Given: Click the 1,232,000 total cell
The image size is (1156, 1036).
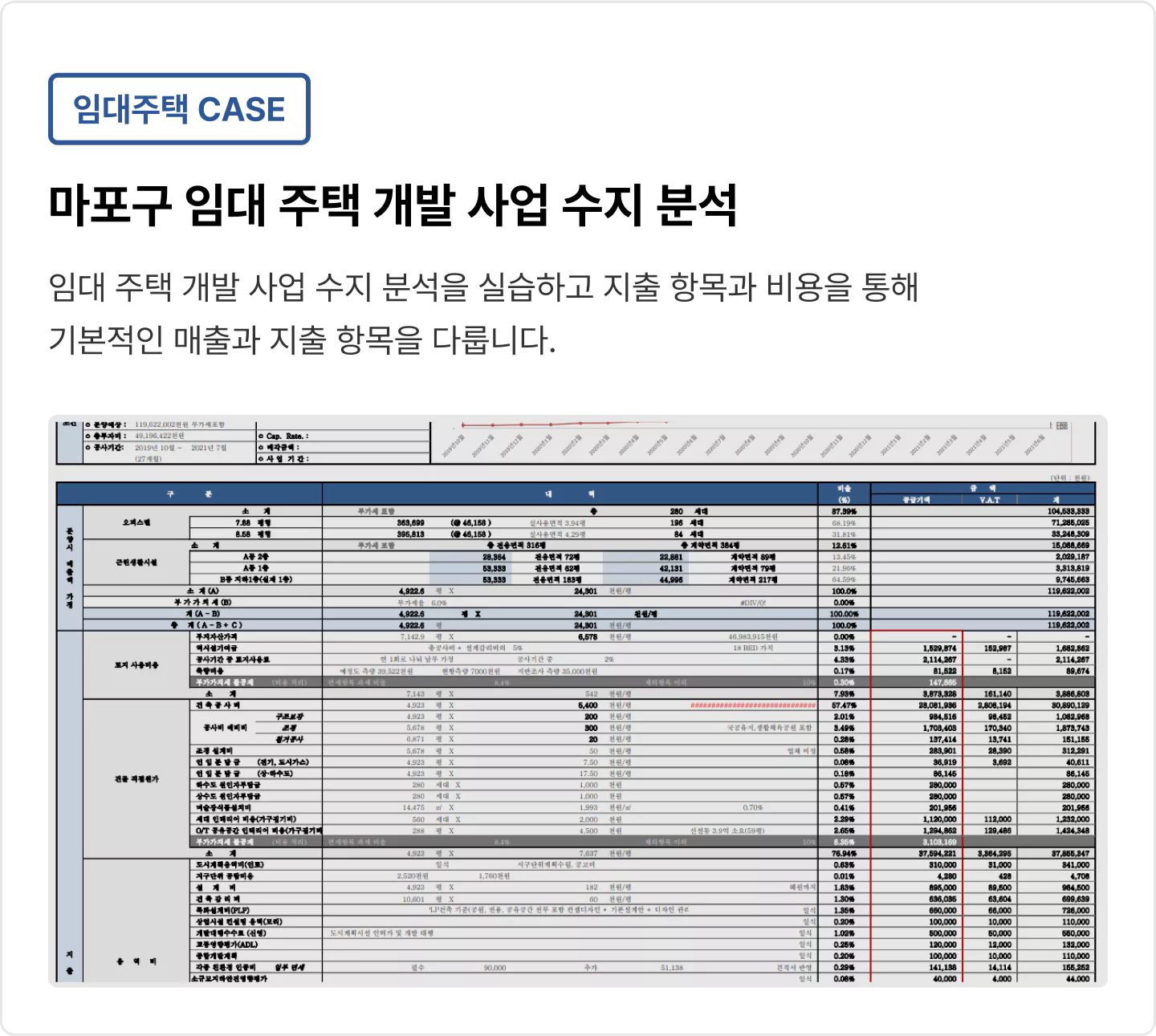Looking at the screenshot, I should 1073,819.
